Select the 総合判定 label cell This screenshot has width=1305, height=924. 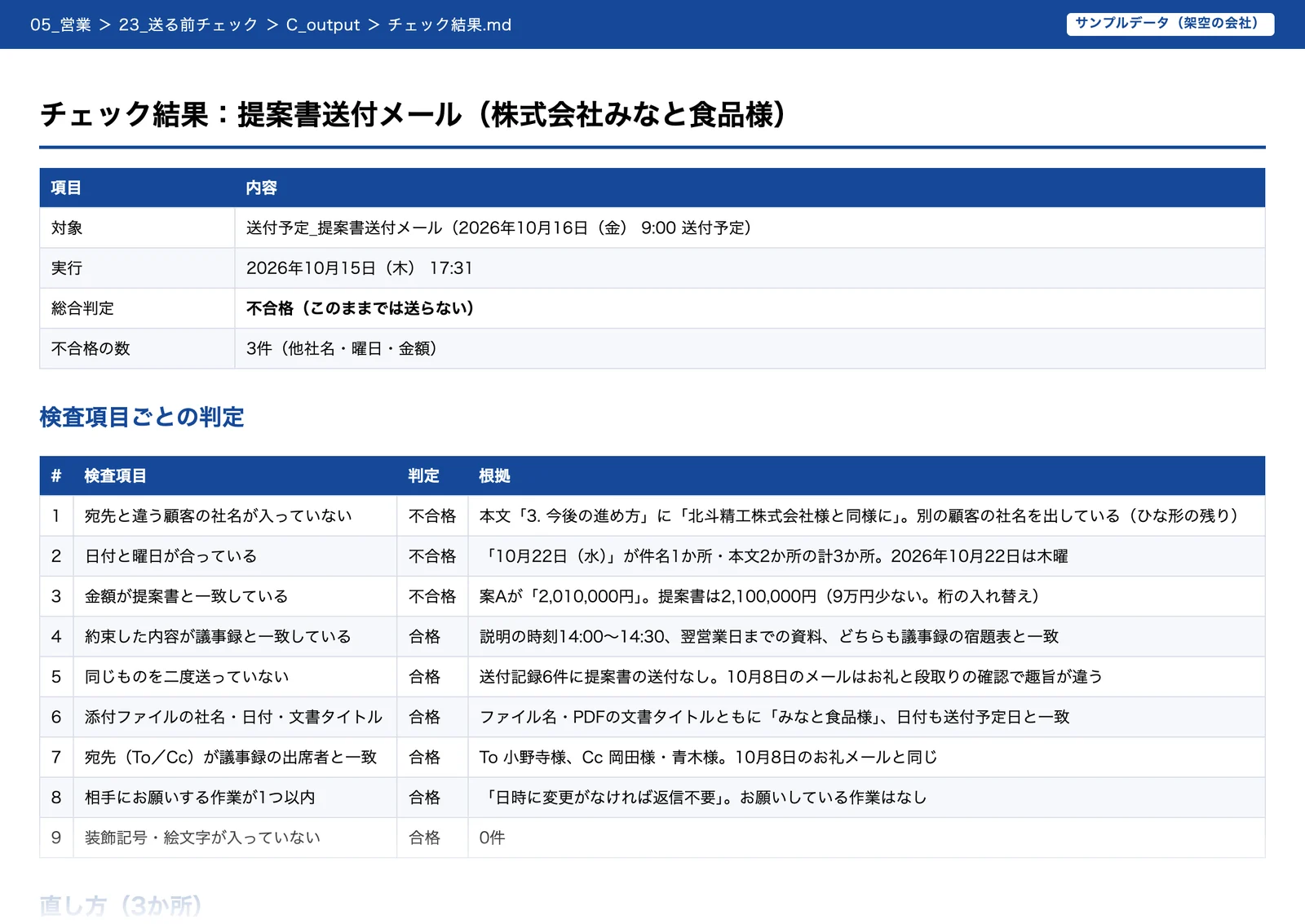(x=137, y=308)
